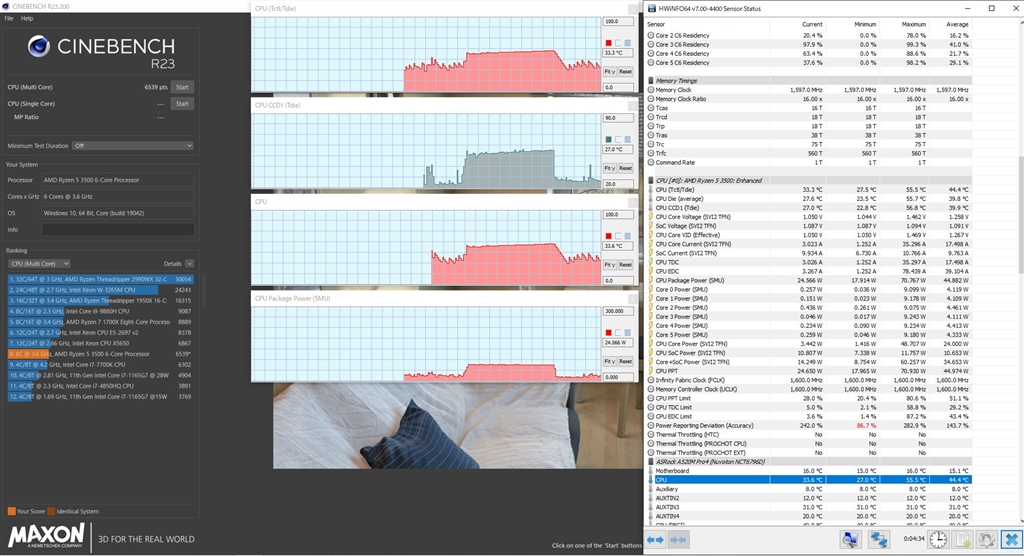Start the CPU (Single Core) test
Viewport: 1024px width, 556px height.
pos(182,104)
